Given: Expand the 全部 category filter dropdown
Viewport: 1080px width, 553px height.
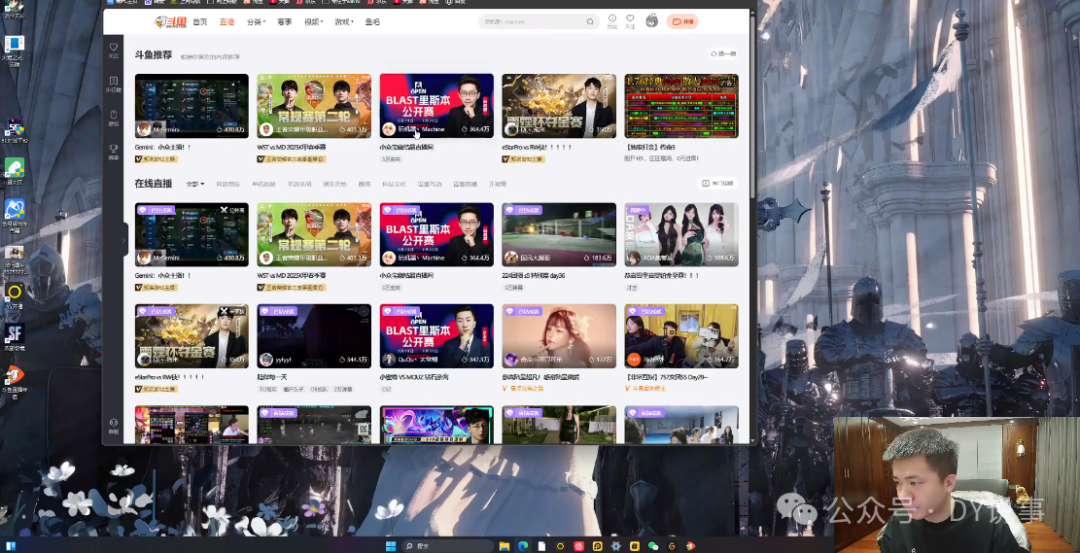Looking at the screenshot, I should 196,184.
